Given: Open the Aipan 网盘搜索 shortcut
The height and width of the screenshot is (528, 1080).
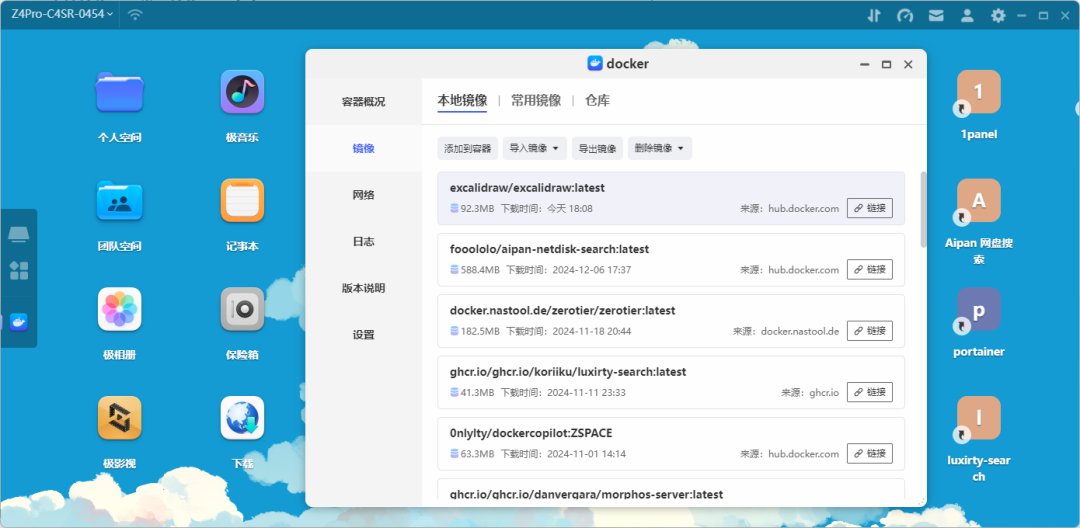Looking at the screenshot, I should pyautogui.click(x=979, y=200).
